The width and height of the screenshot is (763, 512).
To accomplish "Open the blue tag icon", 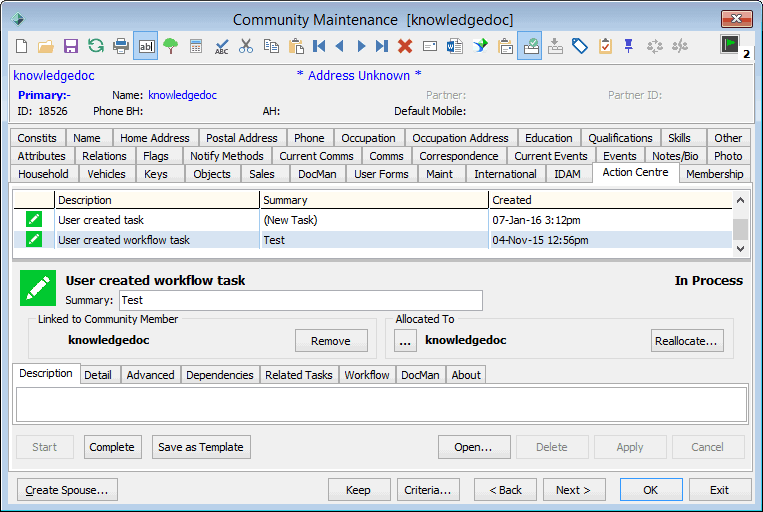I will pos(580,46).
